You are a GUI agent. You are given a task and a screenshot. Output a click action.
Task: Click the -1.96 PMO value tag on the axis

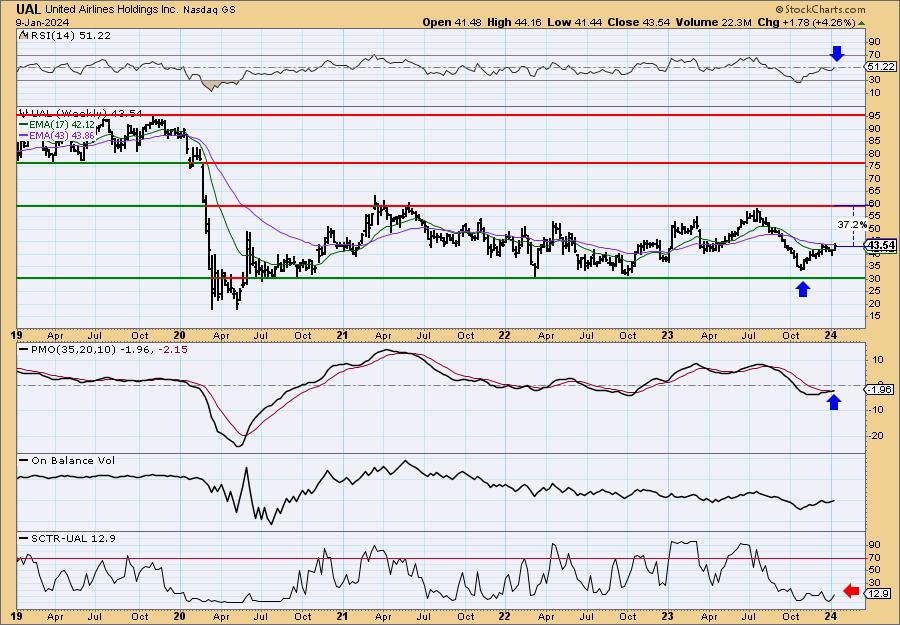880,390
